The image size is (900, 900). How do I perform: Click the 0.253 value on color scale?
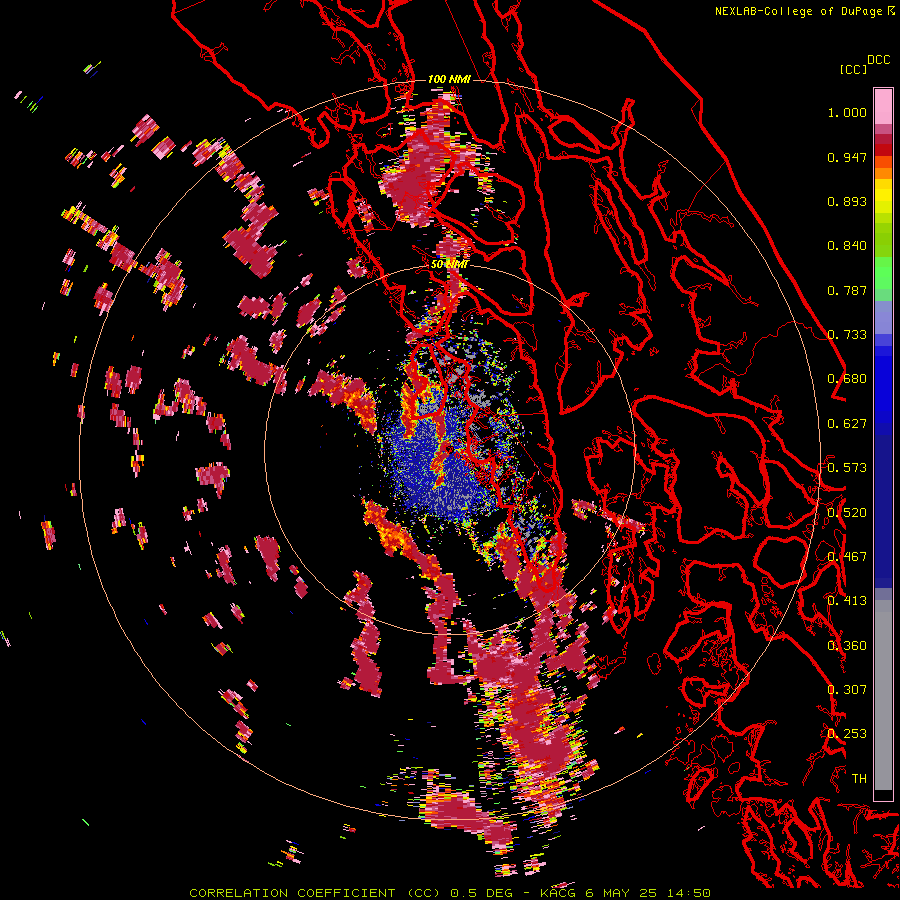tap(847, 734)
